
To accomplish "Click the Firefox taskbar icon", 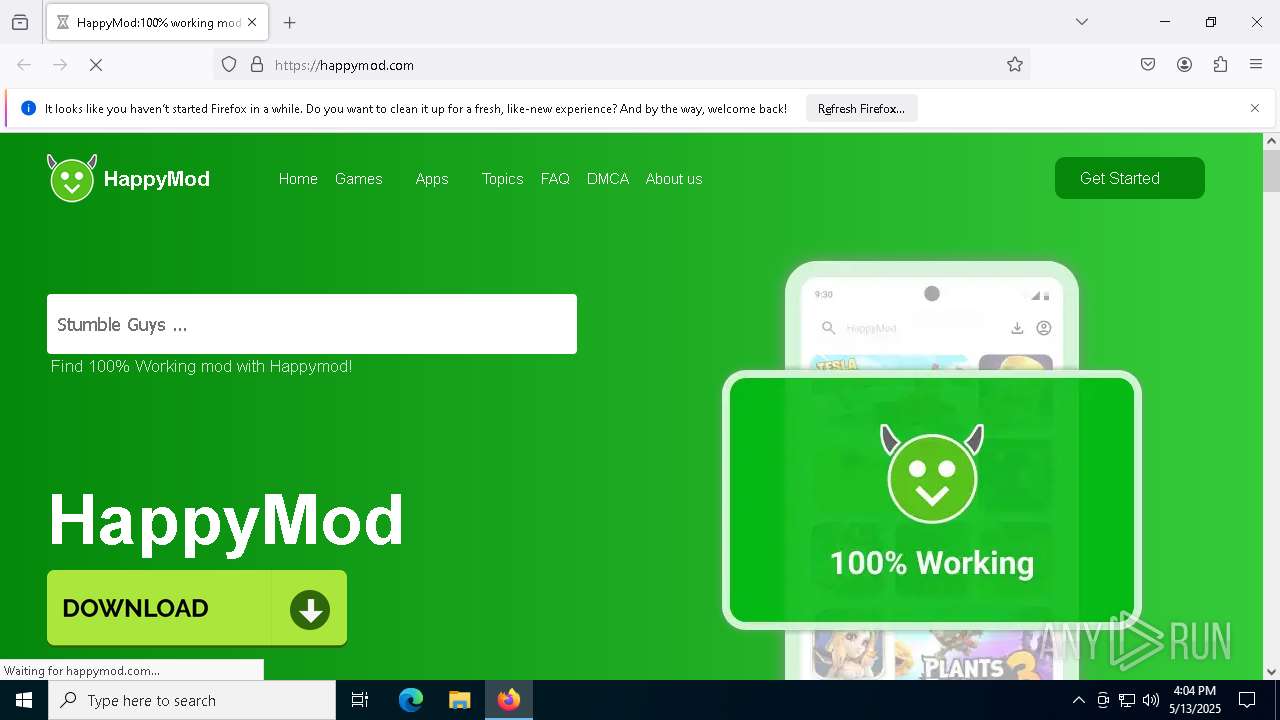I will tap(509, 700).
